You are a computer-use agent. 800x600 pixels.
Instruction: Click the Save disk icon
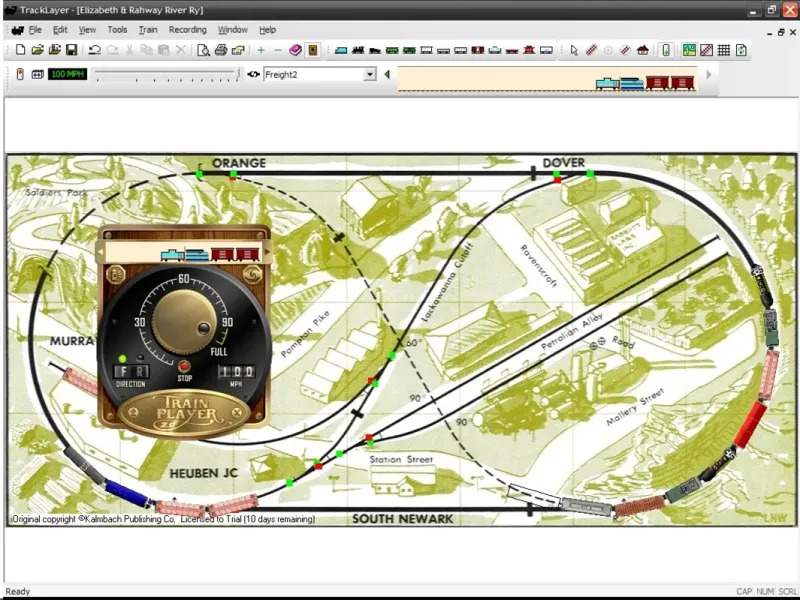pyautogui.click(x=71, y=50)
